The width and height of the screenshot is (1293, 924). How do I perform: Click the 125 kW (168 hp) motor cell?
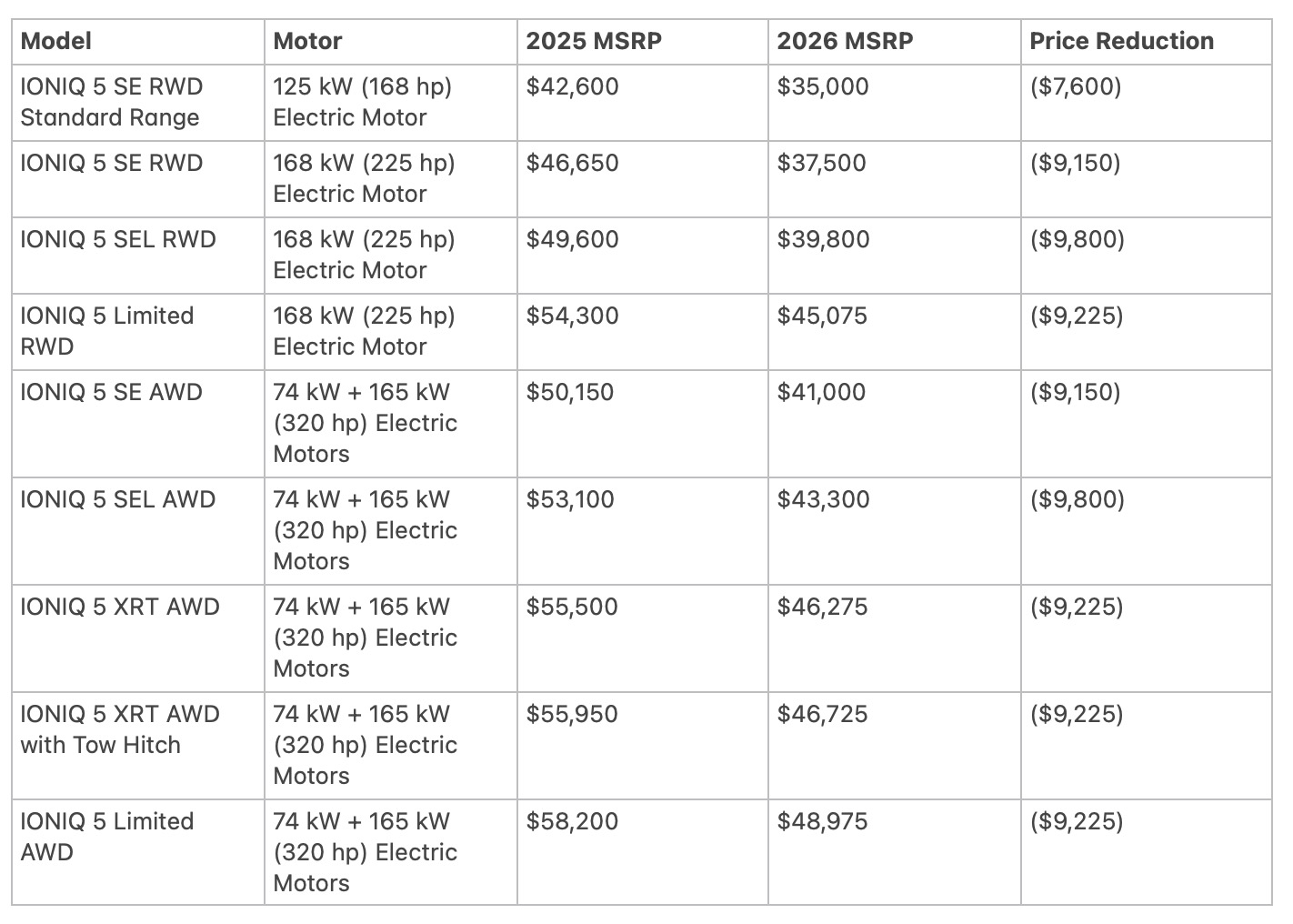(363, 102)
